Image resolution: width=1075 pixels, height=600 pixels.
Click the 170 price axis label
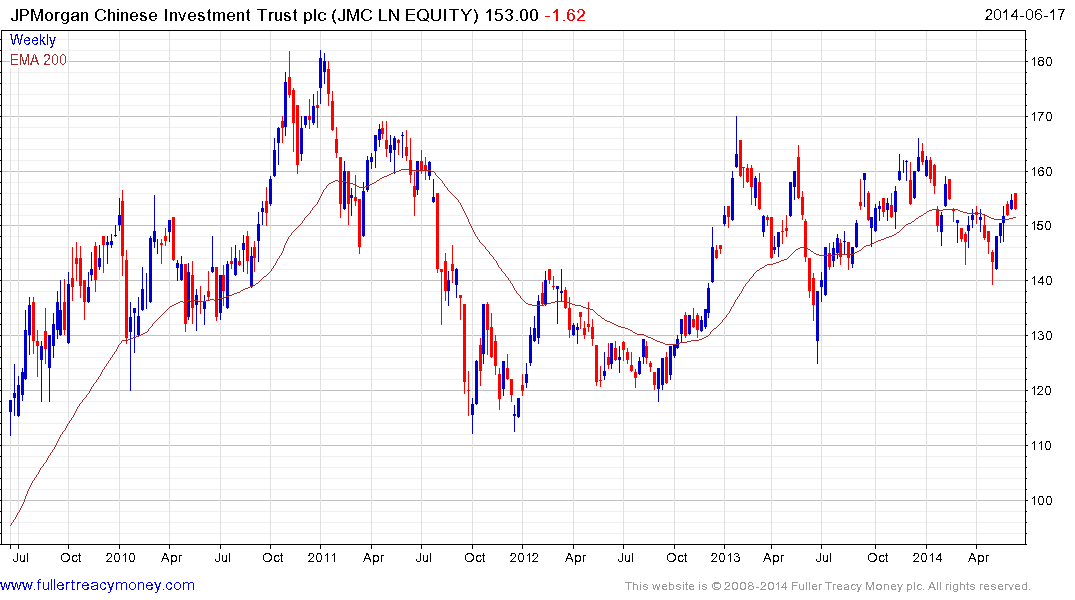pyautogui.click(x=1041, y=117)
